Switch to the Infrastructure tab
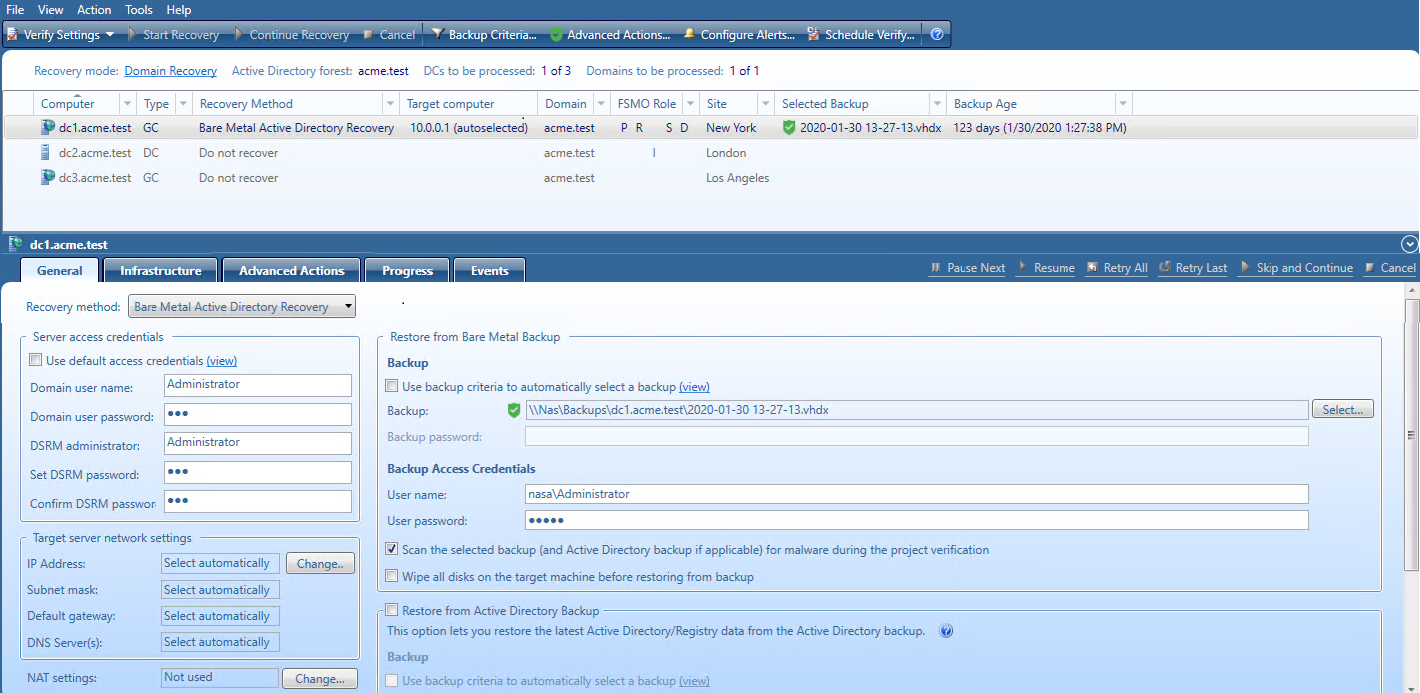 click(159, 270)
